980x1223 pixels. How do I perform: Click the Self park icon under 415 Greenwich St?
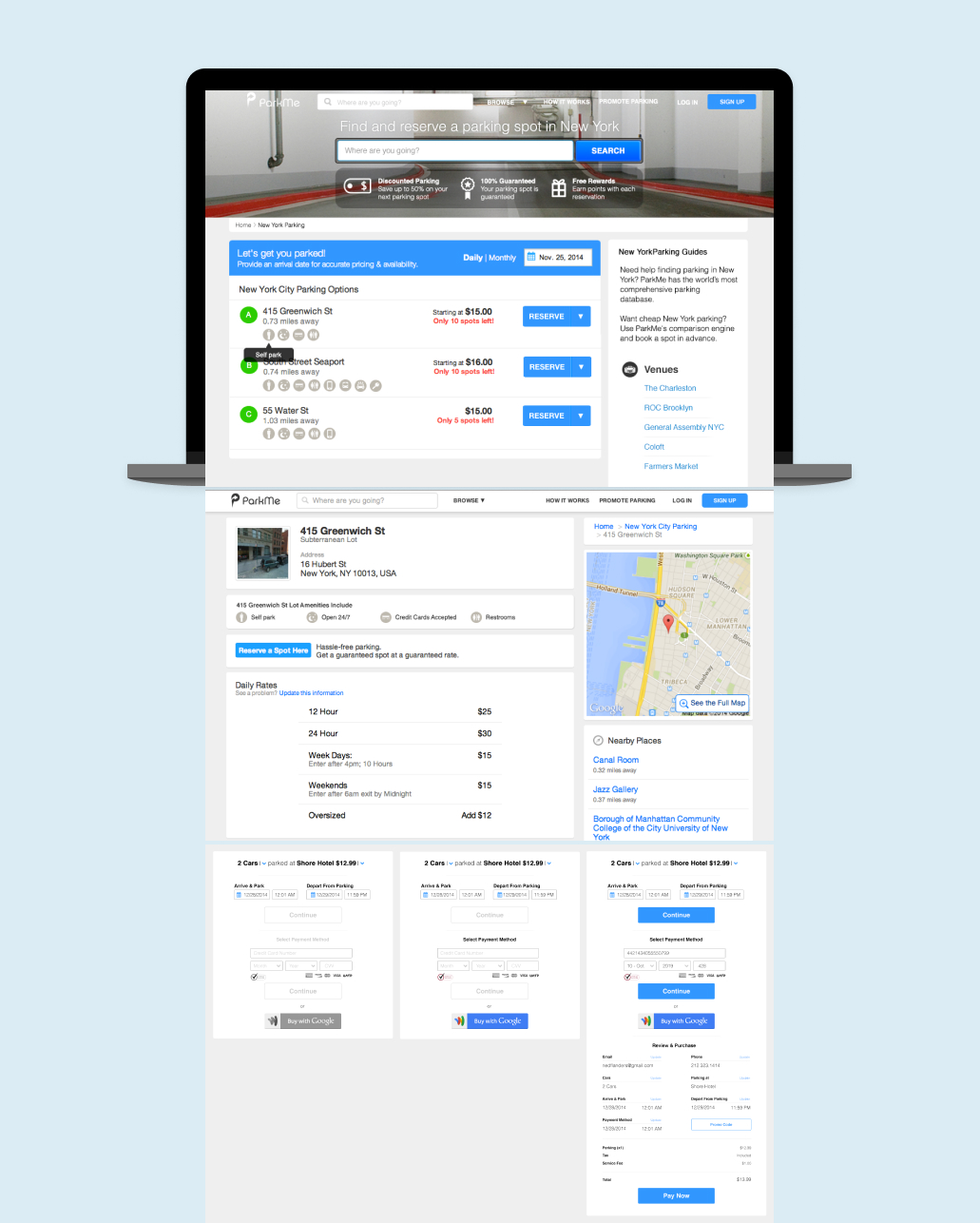click(269, 335)
